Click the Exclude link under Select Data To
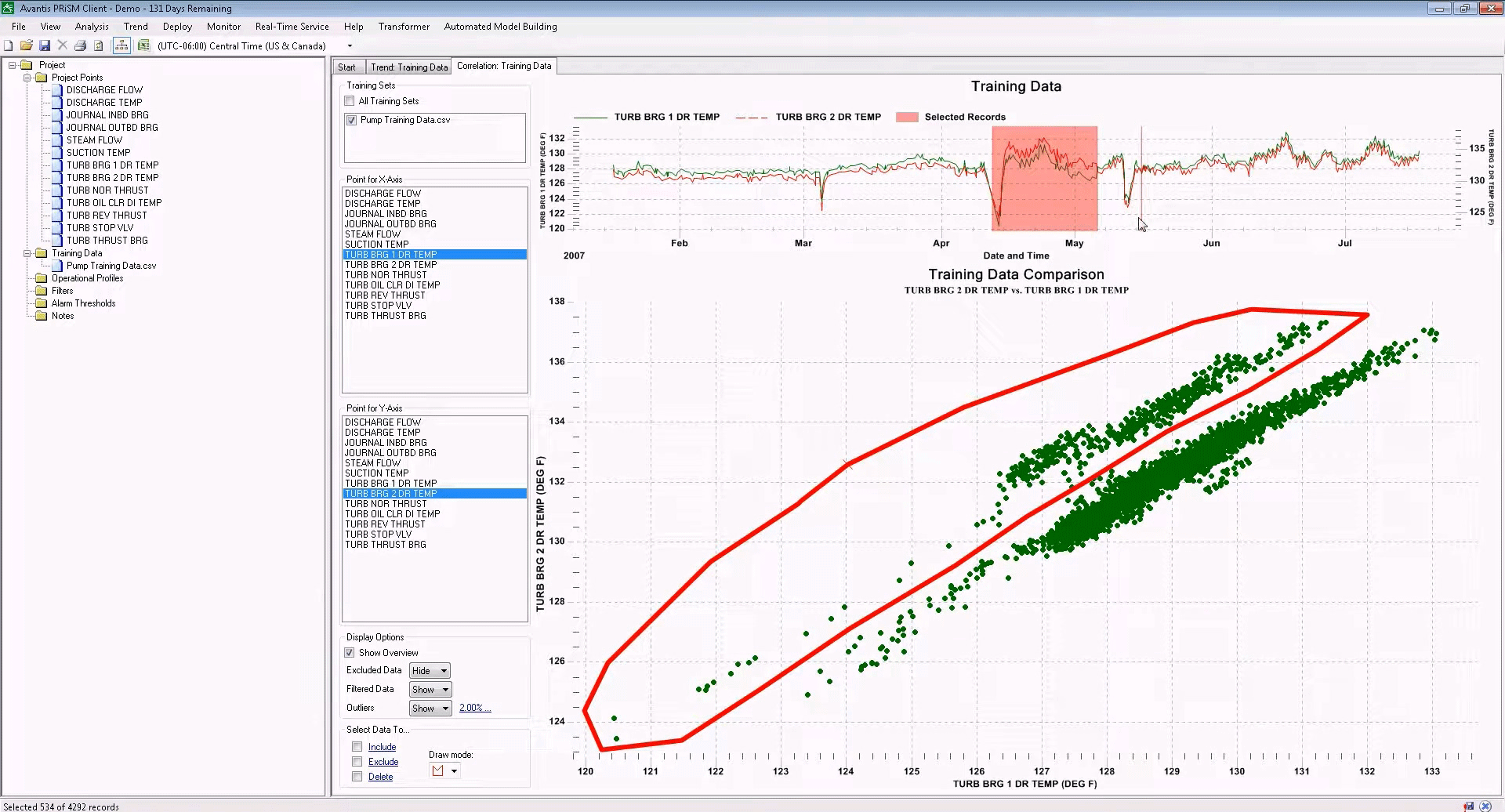Viewport: 1505px width, 812px height. tap(382, 761)
